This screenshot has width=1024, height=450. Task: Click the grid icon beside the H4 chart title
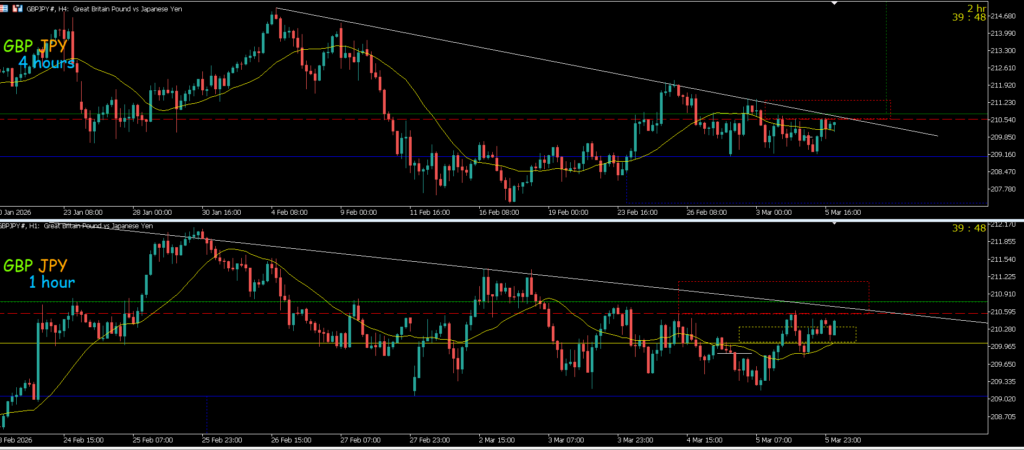(x=6, y=7)
